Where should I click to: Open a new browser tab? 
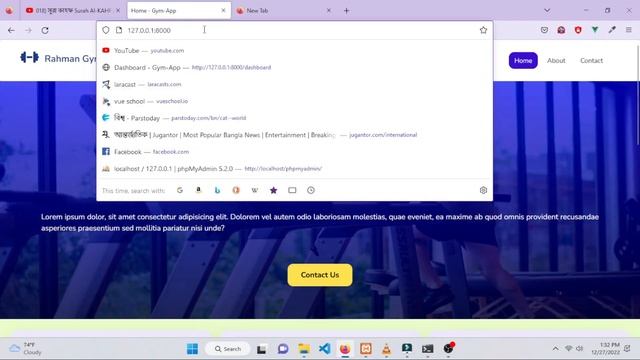pyautogui.click(x=347, y=11)
